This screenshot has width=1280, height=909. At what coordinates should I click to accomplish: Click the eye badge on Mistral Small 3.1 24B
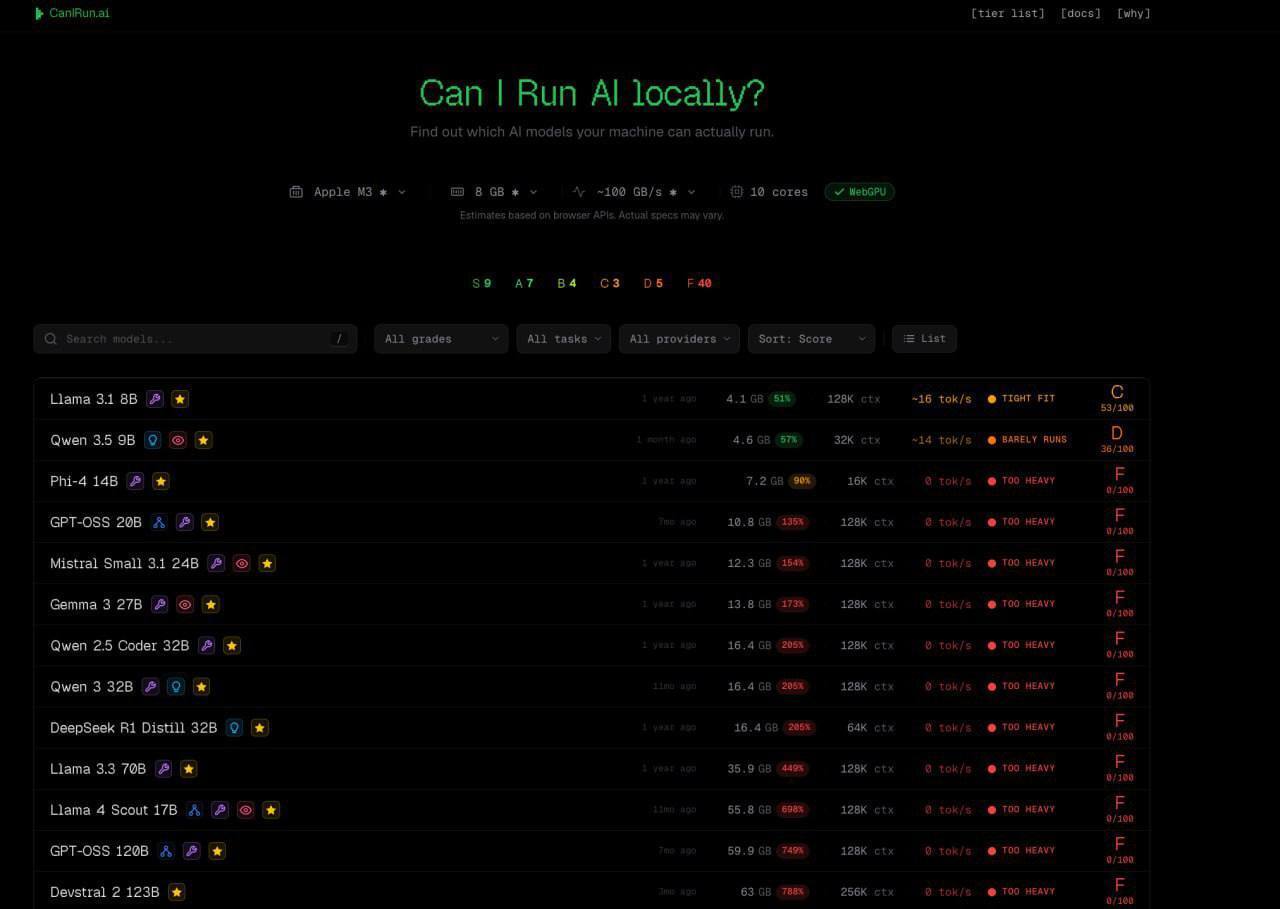pyautogui.click(x=241, y=563)
